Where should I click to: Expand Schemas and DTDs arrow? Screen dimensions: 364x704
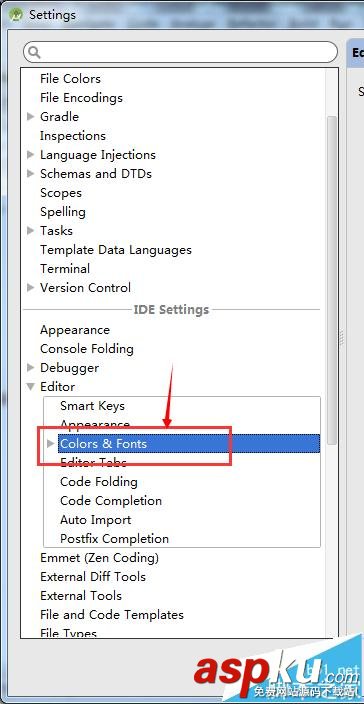click(x=31, y=174)
